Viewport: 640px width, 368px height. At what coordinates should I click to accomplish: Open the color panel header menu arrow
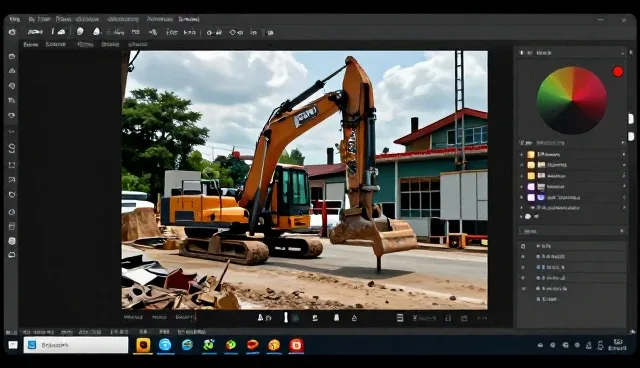(x=622, y=53)
